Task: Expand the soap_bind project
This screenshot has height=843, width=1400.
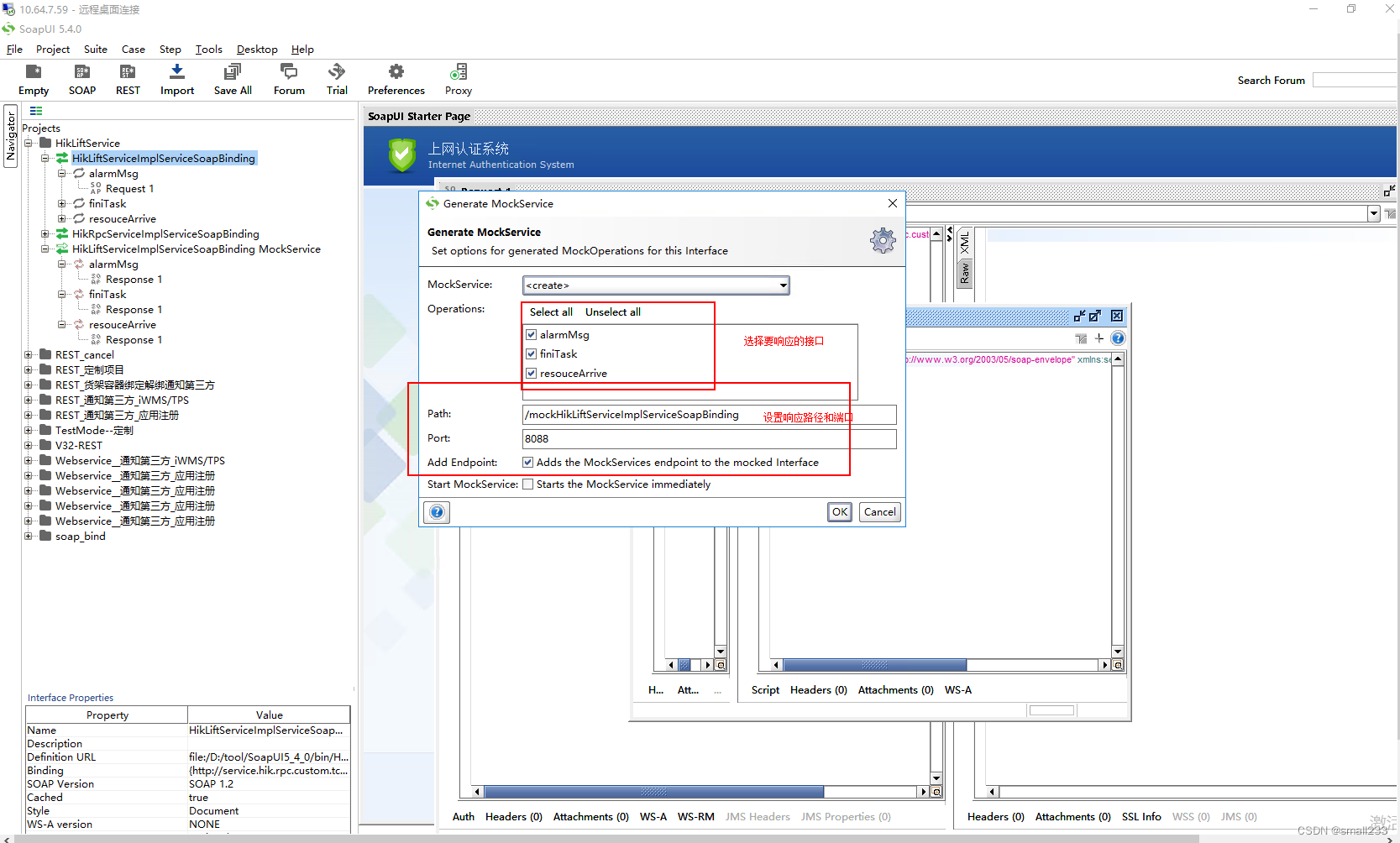Action: [29, 537]
